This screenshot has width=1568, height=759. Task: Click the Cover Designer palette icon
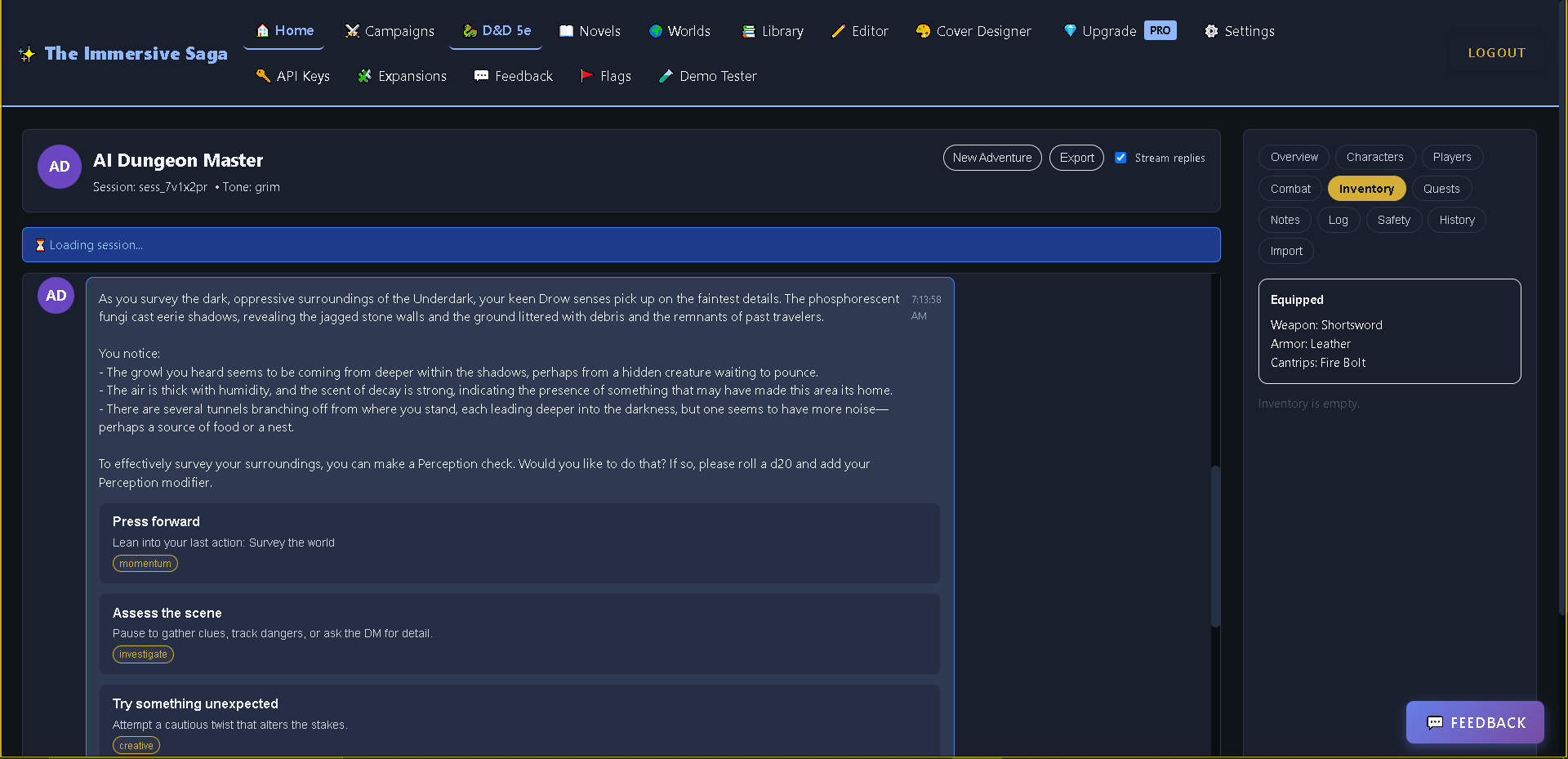[923, 31]
